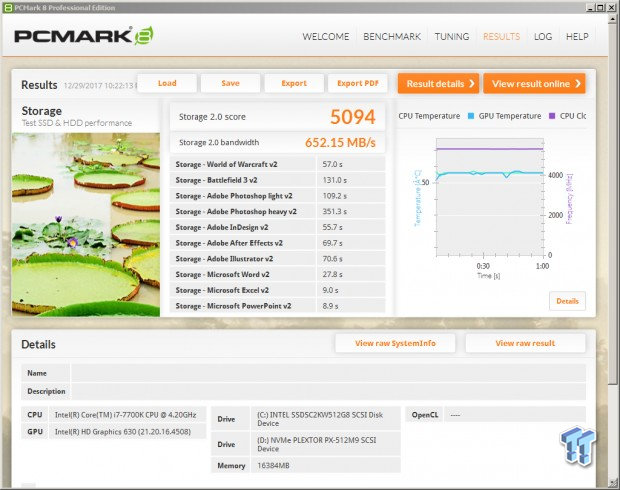The image size is (620, 490).
Task: Click the PCMark 8 title bar icon
Action: (x=8, y=8)
